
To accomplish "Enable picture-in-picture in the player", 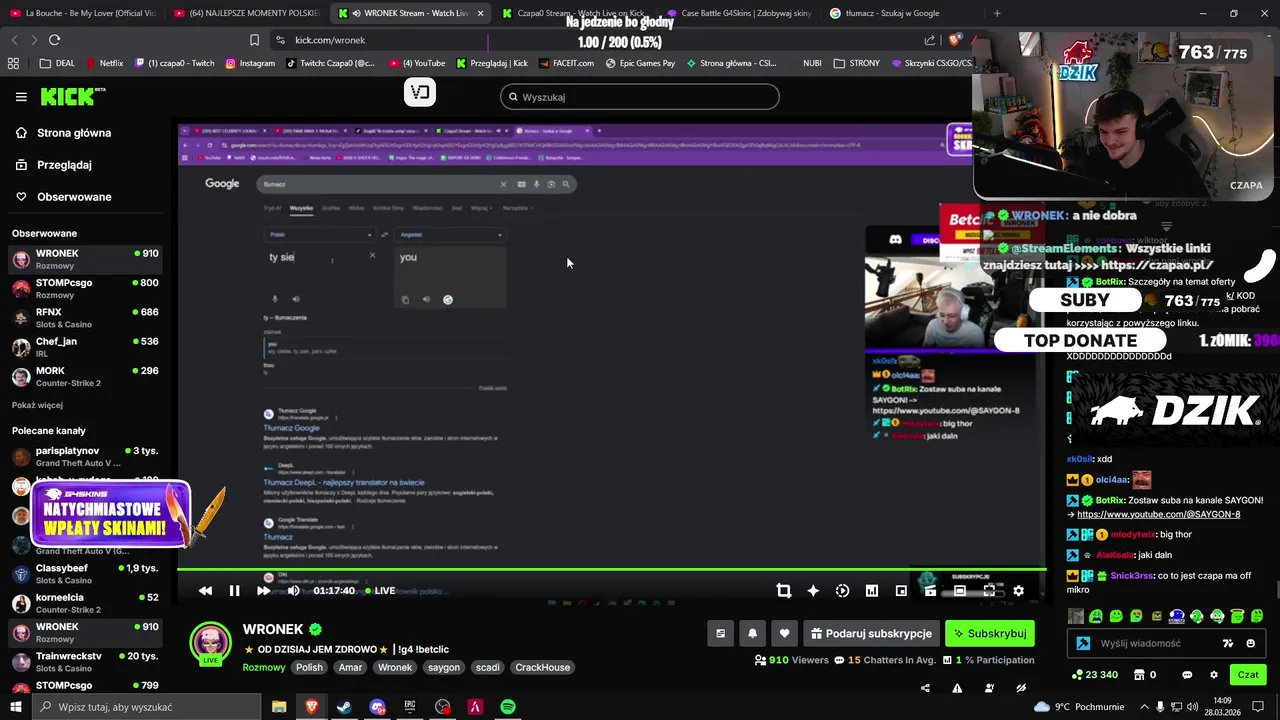I will (x=901, y=591).
